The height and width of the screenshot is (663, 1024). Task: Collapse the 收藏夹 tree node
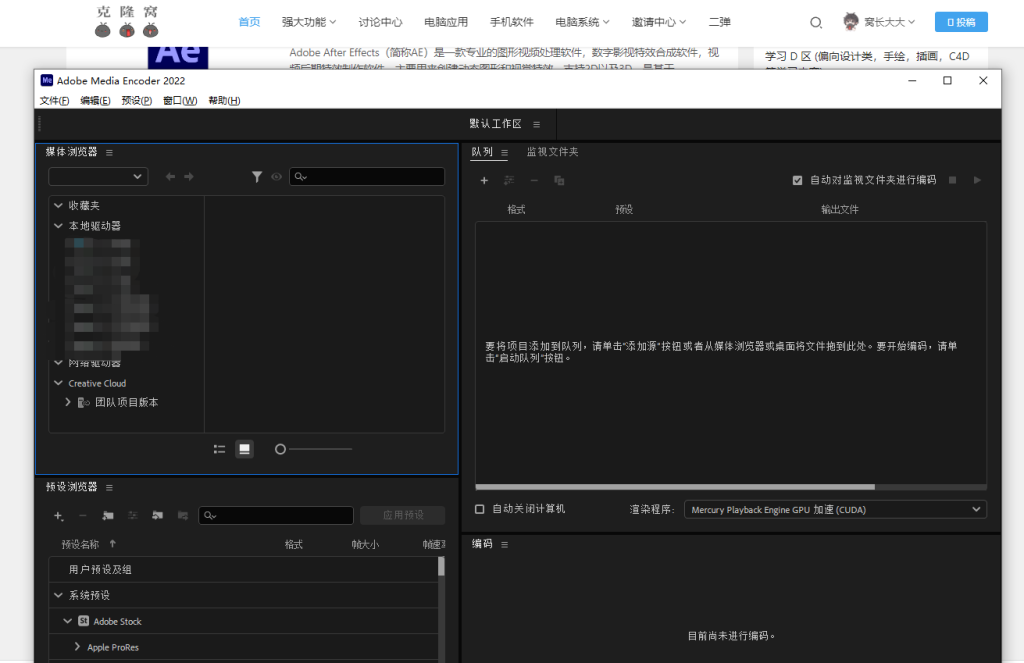tap(58, 206)
